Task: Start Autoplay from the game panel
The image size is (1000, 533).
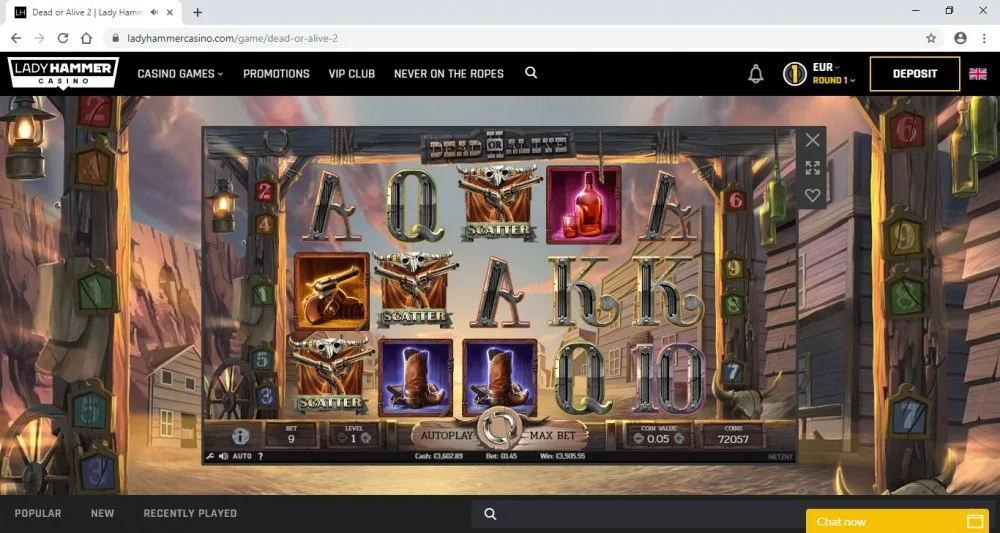Action: (x=446, y=436)
